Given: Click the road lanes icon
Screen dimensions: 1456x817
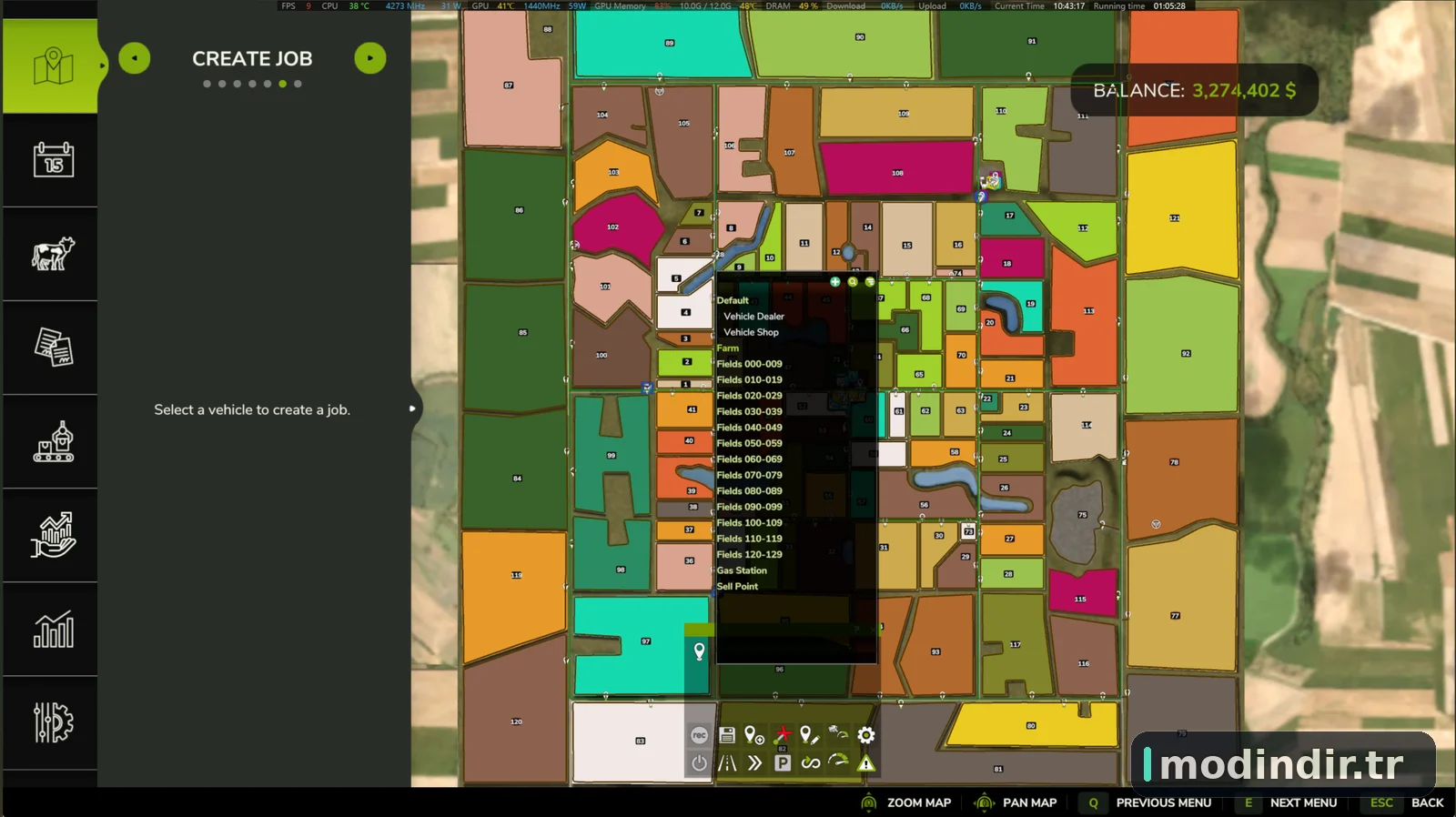Looking at the screenshot, I should coord(726,763).
